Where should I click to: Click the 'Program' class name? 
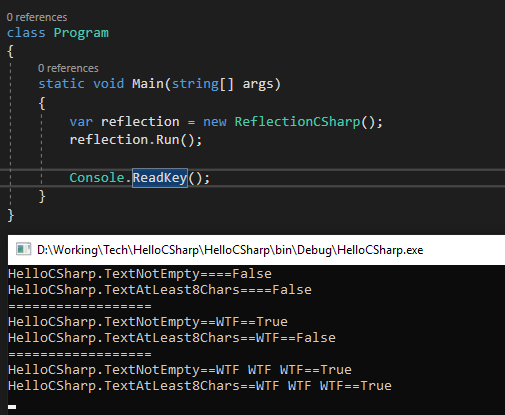tap(81, 33)
